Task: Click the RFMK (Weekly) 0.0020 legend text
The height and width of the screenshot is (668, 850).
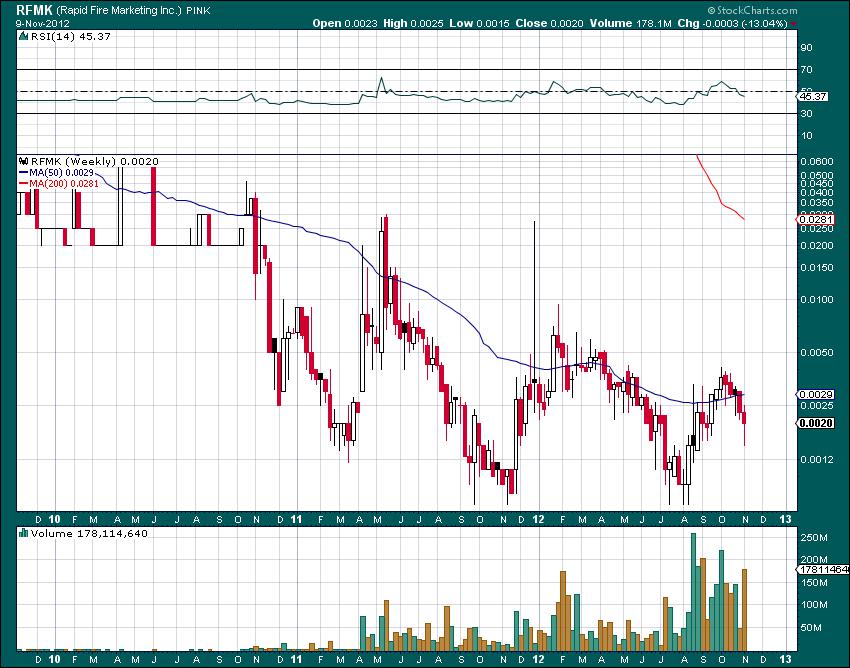Action: [95, 161]
